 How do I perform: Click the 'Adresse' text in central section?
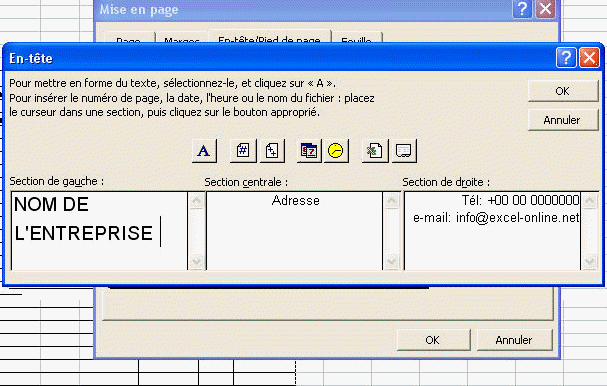pyautogui.click(x=296, y=201)
